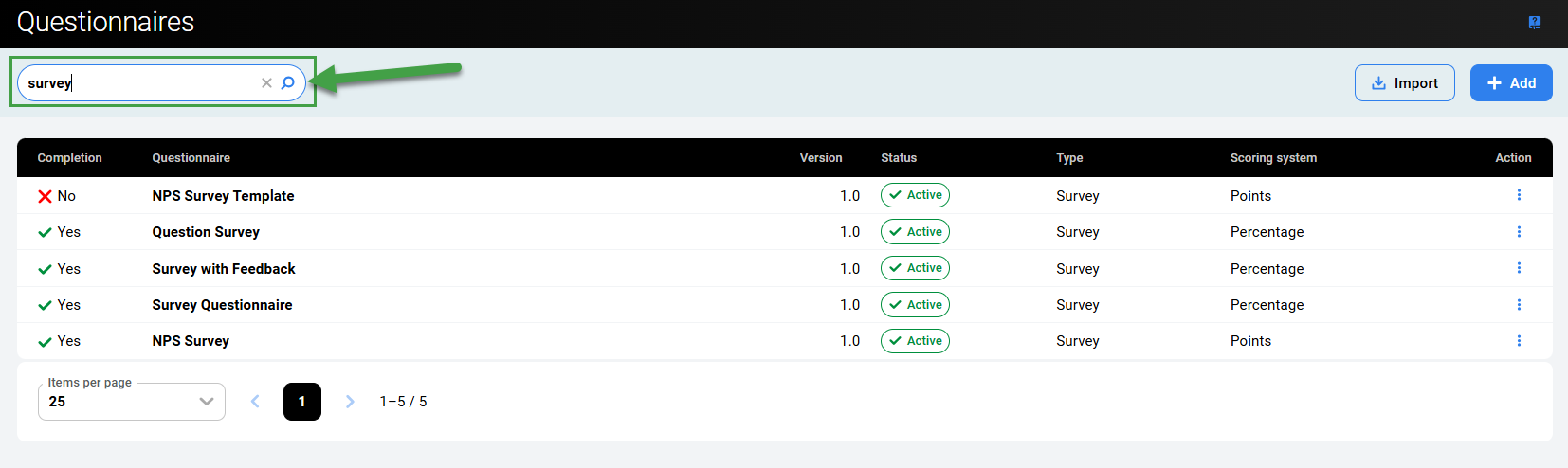Open the help icon in header

[1534, 23]
